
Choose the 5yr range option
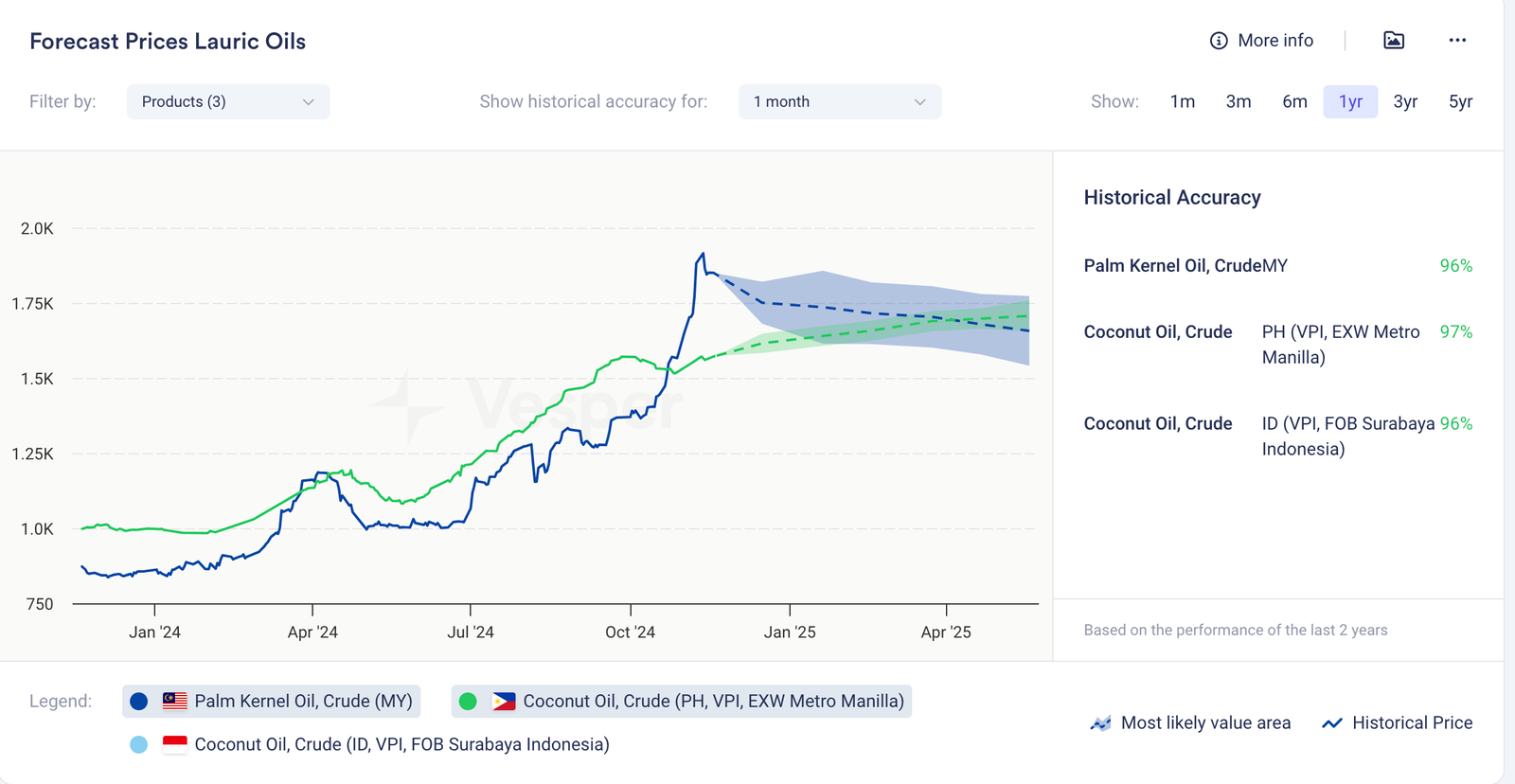pos(1460,102)
